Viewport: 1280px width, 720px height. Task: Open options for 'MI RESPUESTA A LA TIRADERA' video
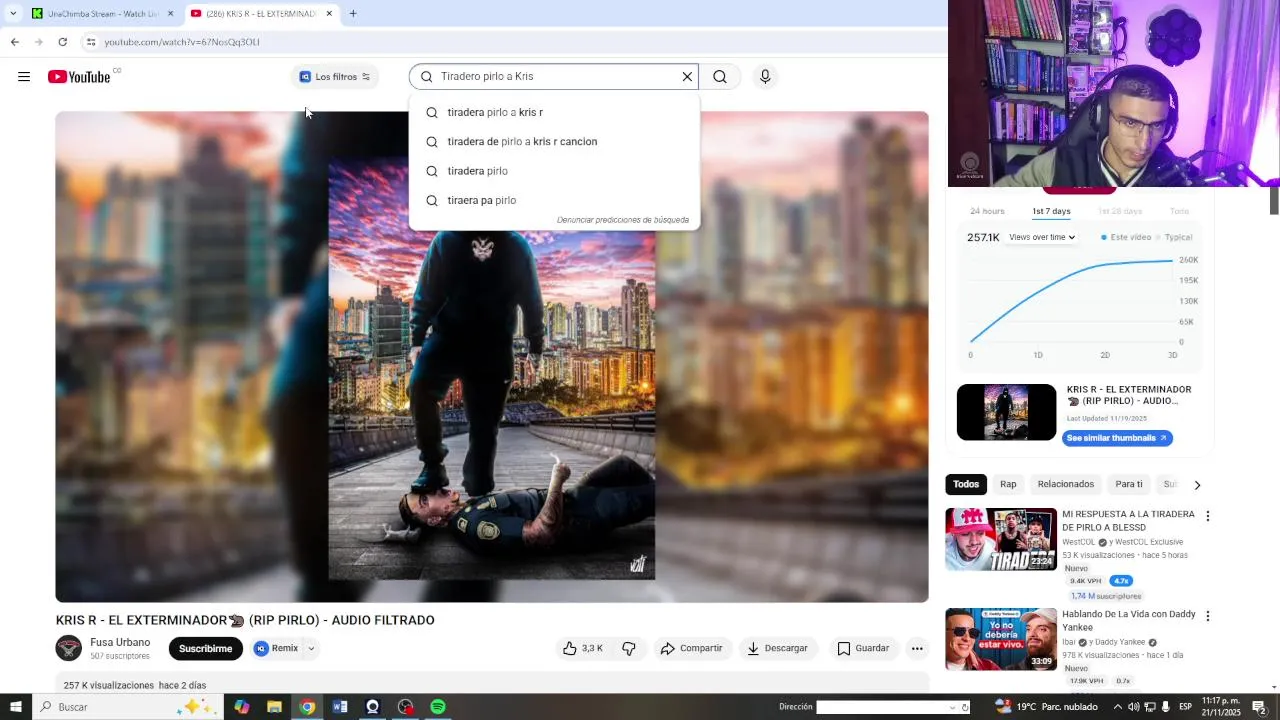pyautogui.click(x=1207, y=516)
